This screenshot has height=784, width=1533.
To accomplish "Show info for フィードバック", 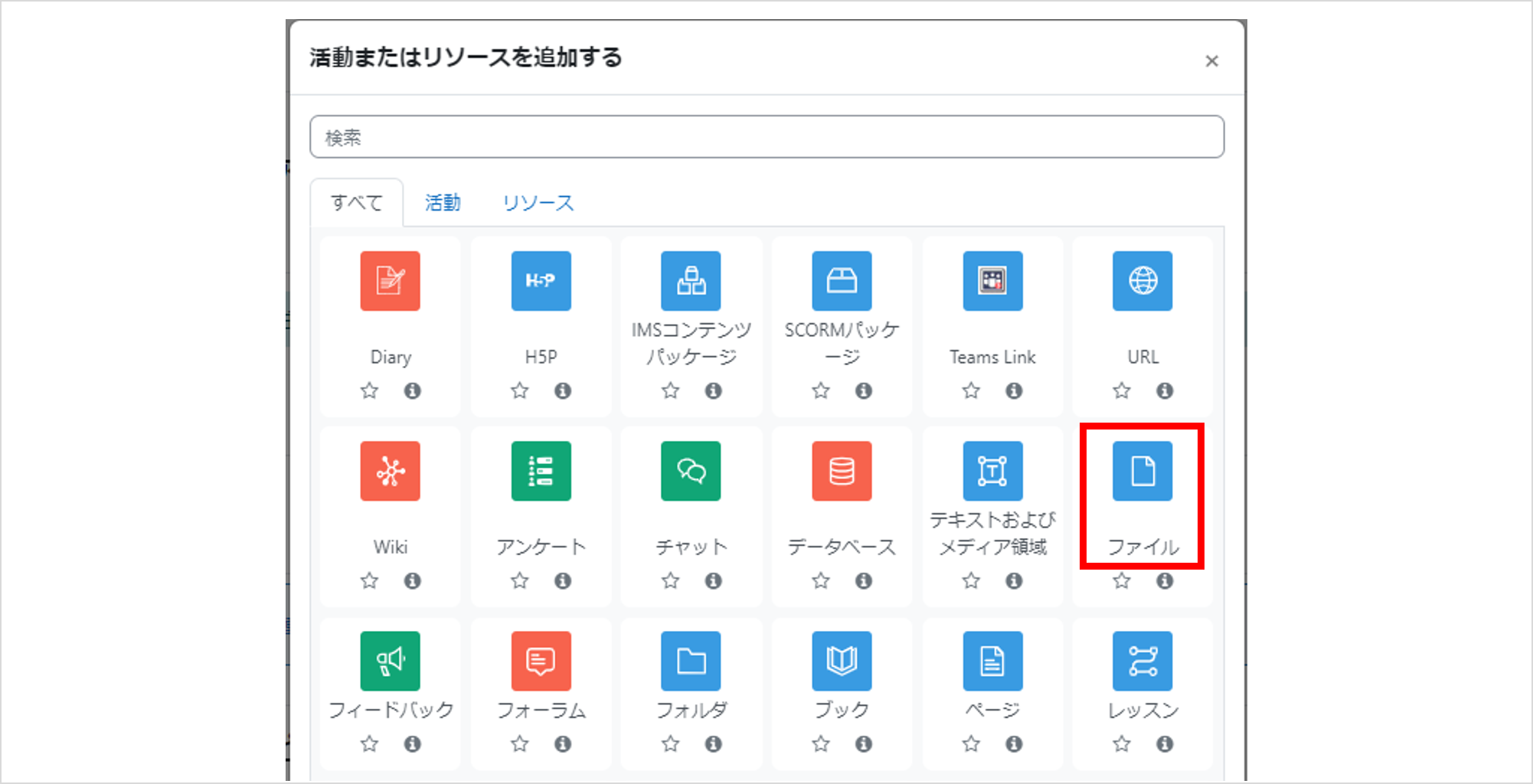I will [x=413, y=743].
